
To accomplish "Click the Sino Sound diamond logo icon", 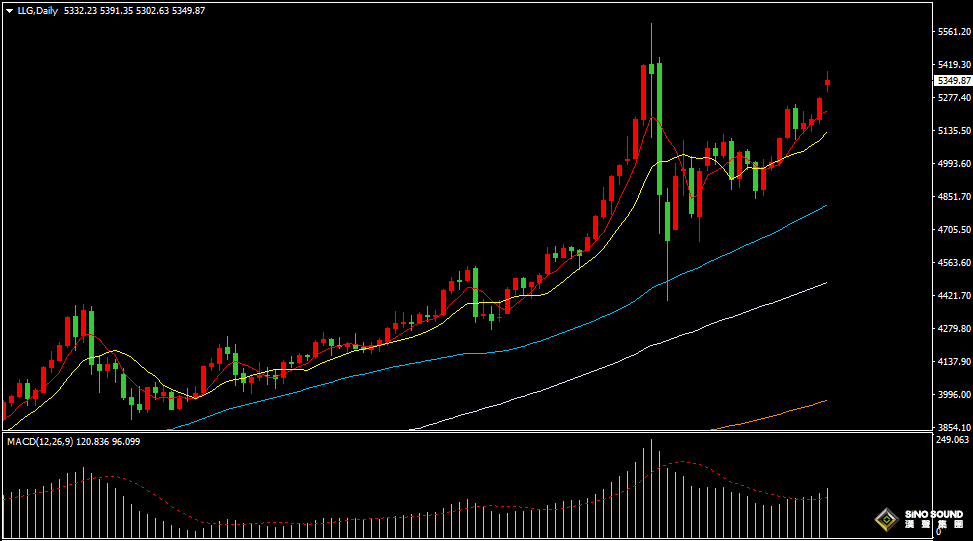I will point(887,519).
